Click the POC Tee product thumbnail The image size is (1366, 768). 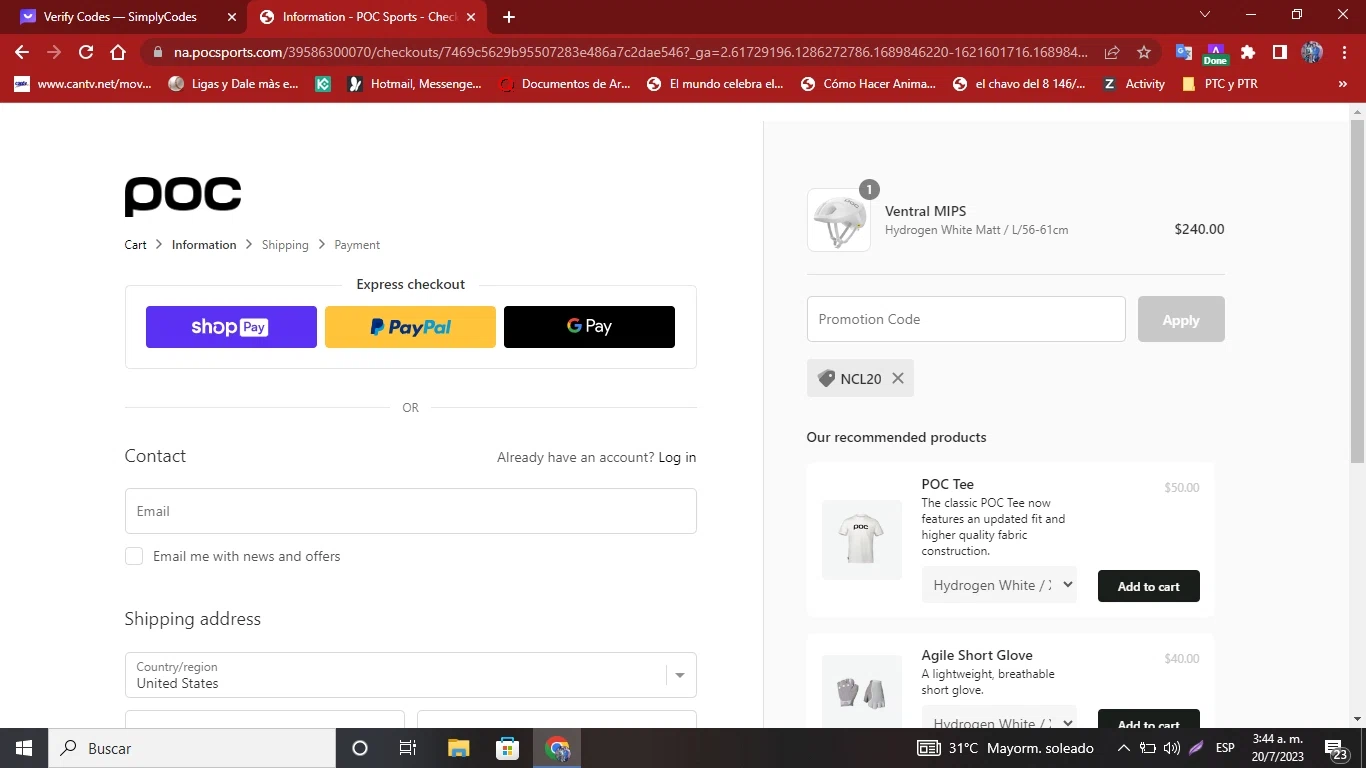point(862,540)
